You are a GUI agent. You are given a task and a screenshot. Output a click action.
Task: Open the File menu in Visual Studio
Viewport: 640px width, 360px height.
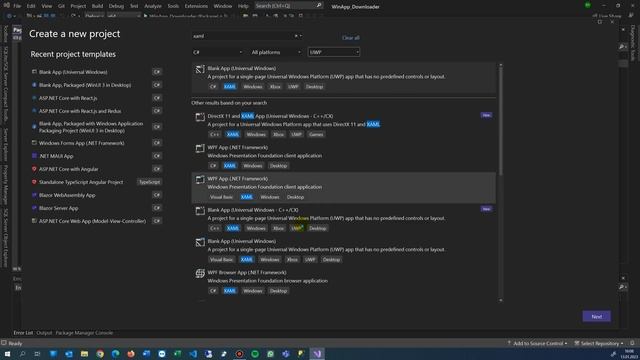click(x=17, y=6)
